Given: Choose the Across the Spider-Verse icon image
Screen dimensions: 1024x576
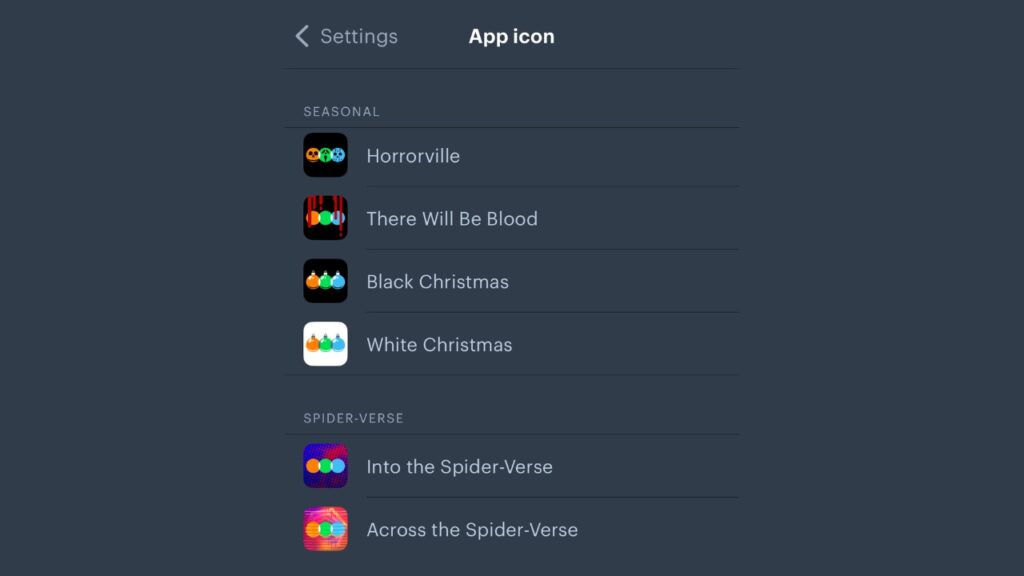Looking at the screenshot, I should [325, 529].
